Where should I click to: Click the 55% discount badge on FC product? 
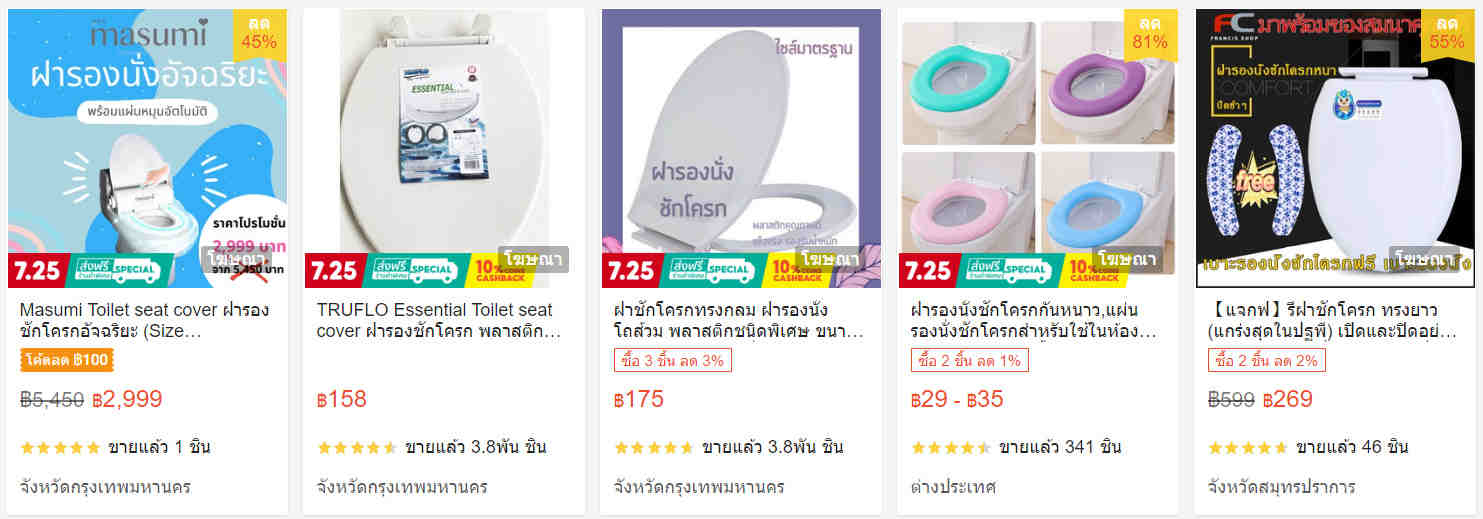click(x=1447, y=32)
